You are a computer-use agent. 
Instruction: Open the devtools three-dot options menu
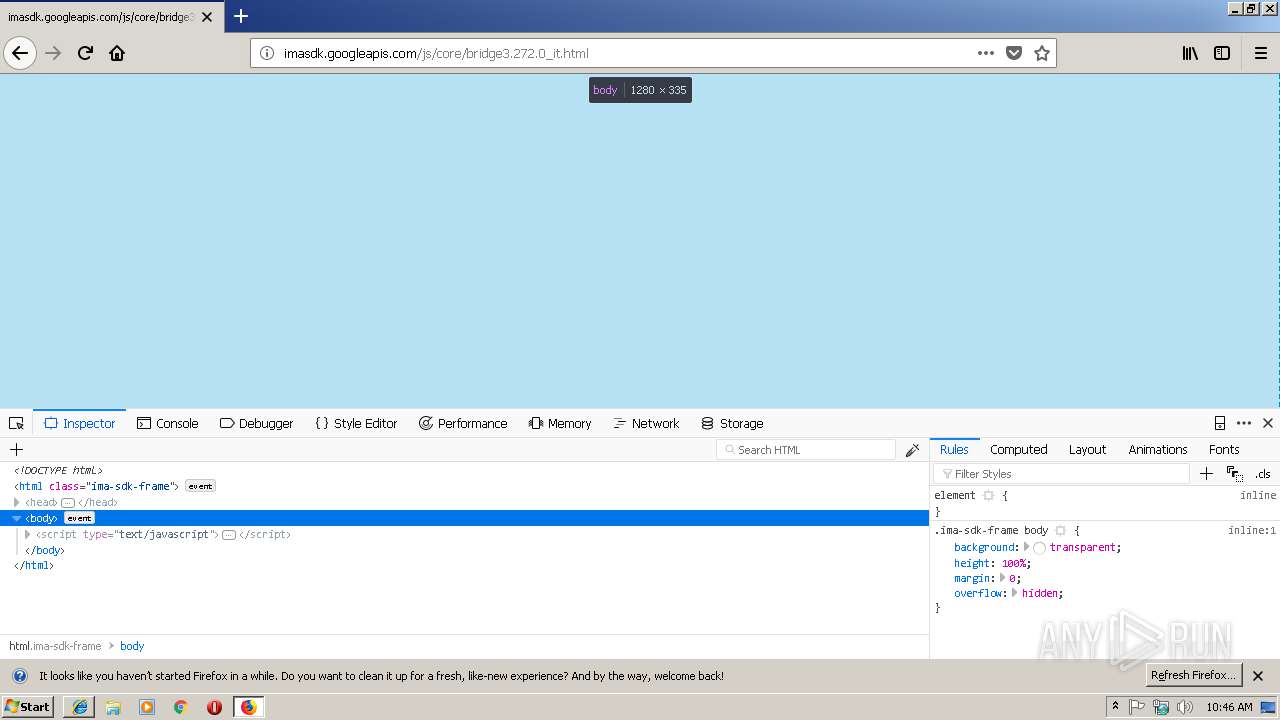[1244, 423]
